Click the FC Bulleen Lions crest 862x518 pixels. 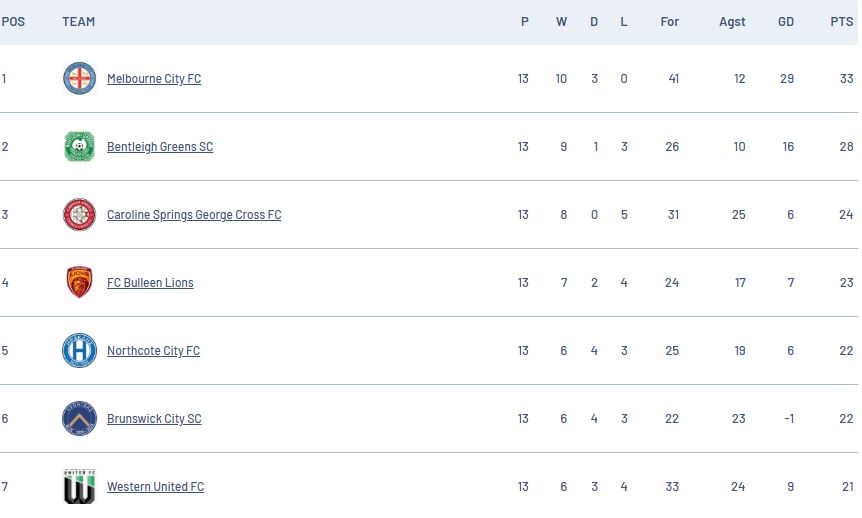(x=79, y=283)
